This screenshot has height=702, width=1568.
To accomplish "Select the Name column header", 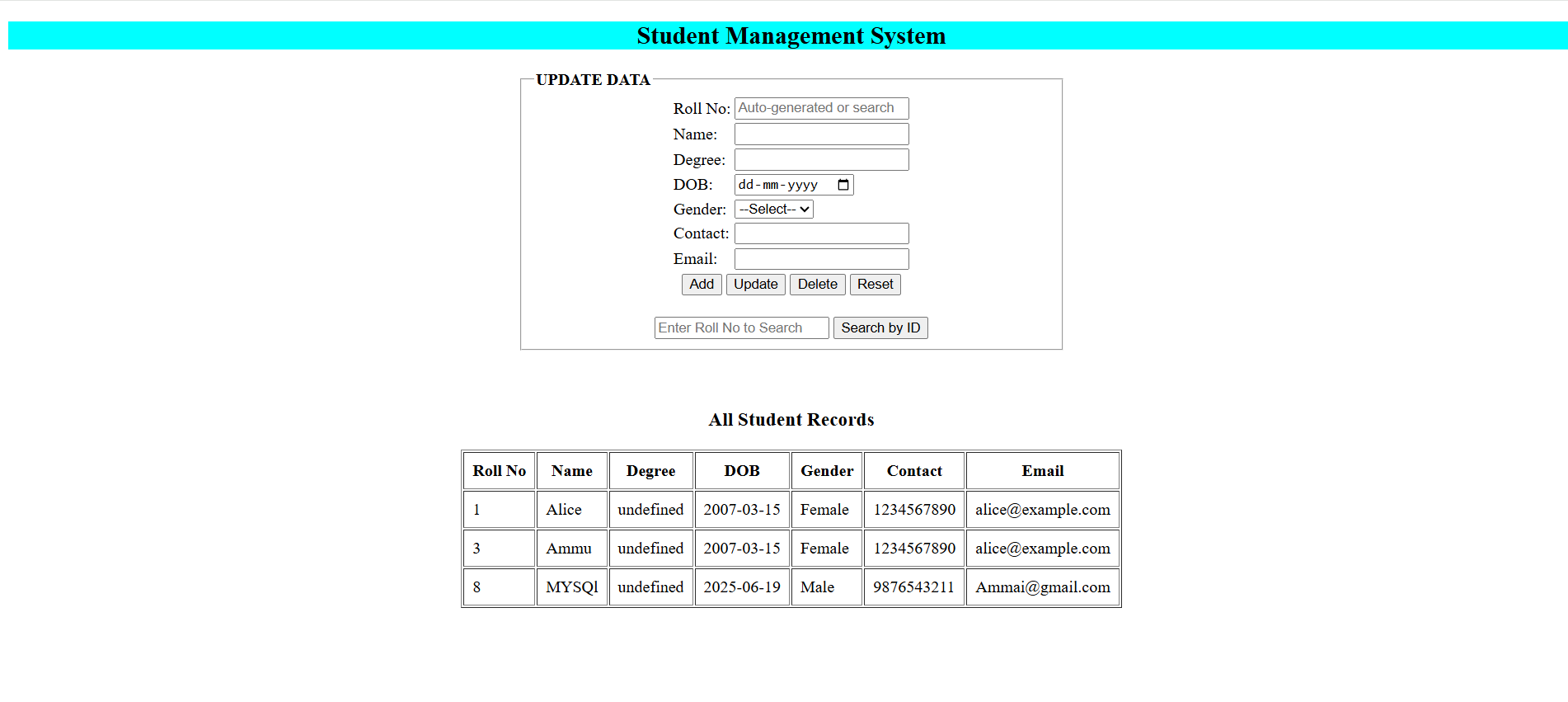I will 572,471.
